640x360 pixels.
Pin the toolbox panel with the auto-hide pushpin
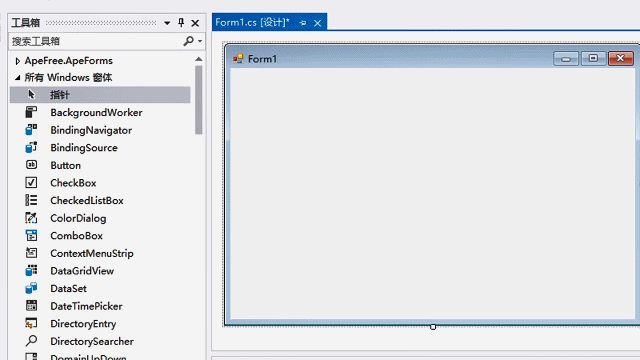pyautogui.click(x=181, y=23)
